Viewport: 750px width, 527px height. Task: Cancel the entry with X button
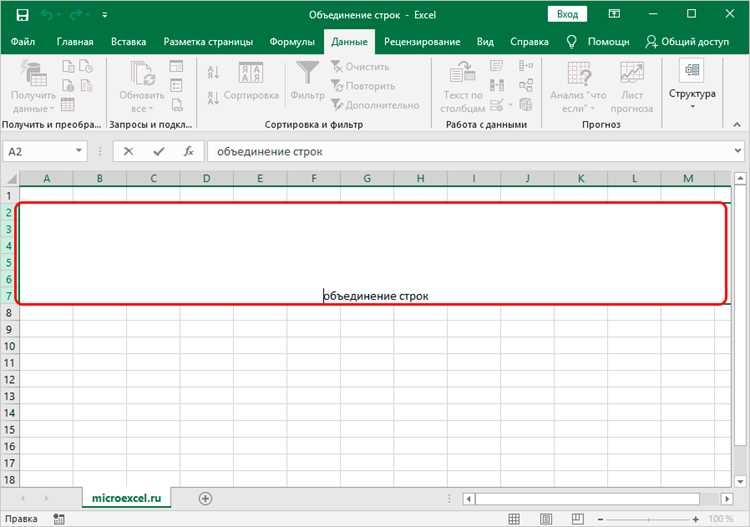pyautogui.click(x=128, y=152)
